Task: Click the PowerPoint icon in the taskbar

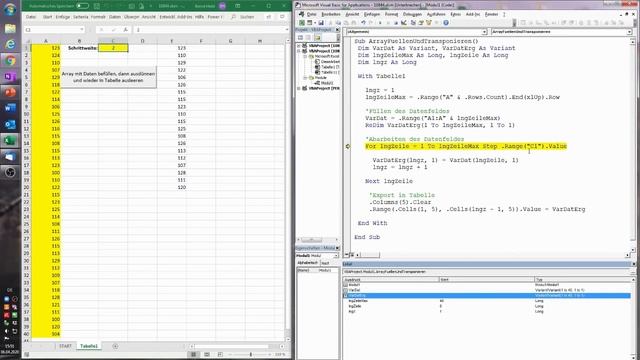Action: coord(10,92)
